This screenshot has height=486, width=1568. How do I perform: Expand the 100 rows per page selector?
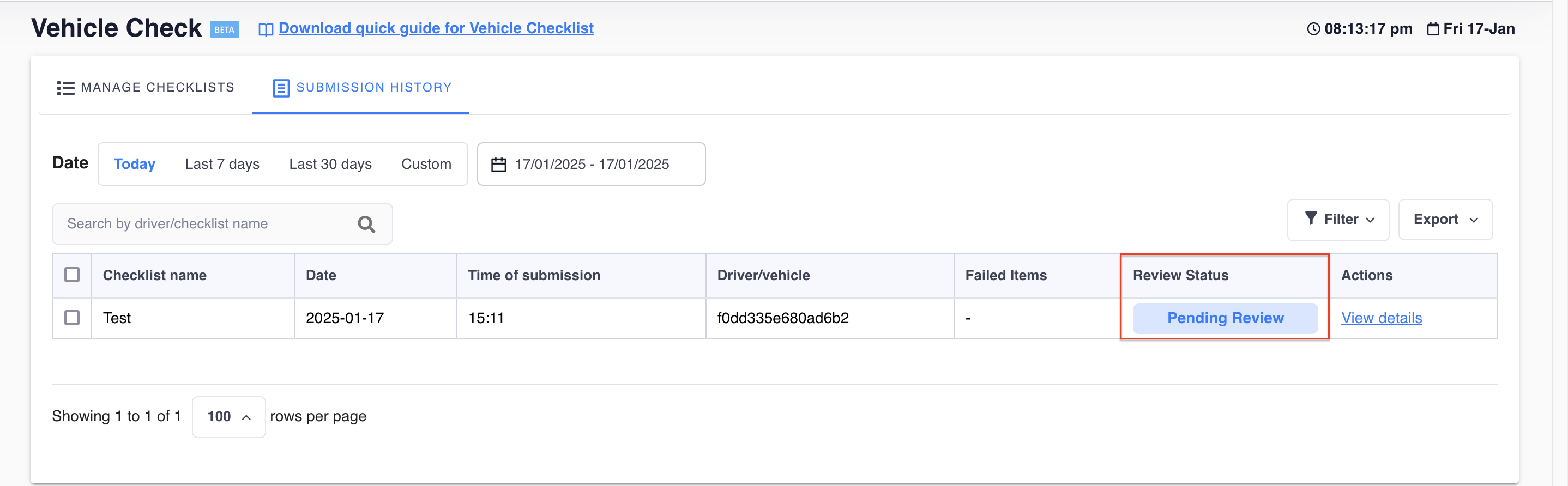tap(228, 417)
